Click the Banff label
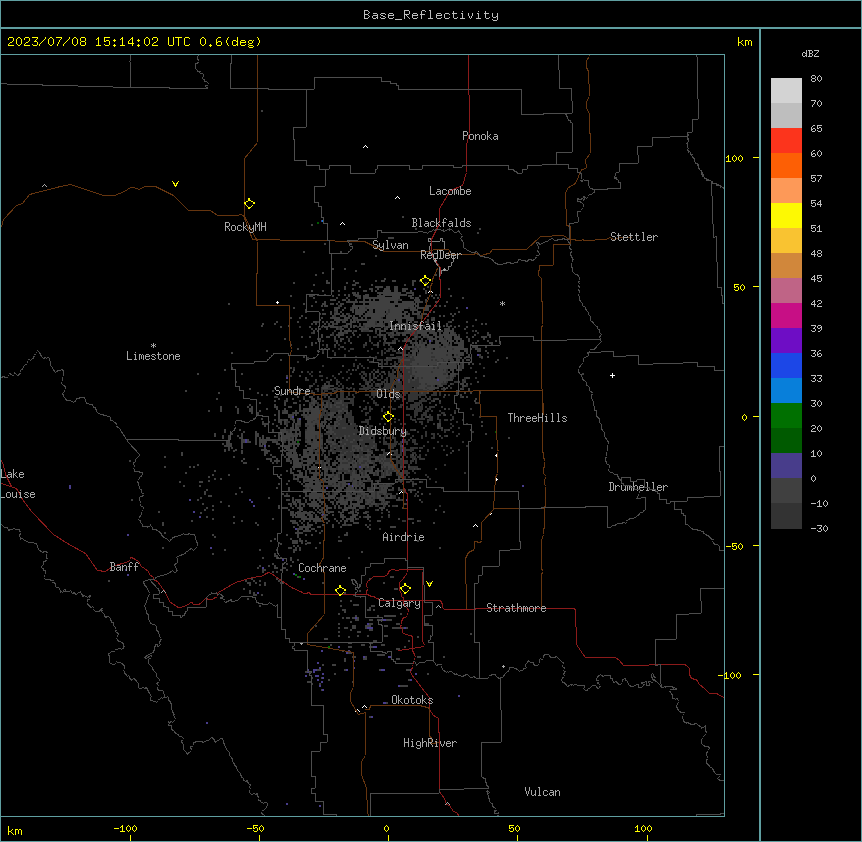Viewport: 862px width, 842px height. click(x=124, y=567)
